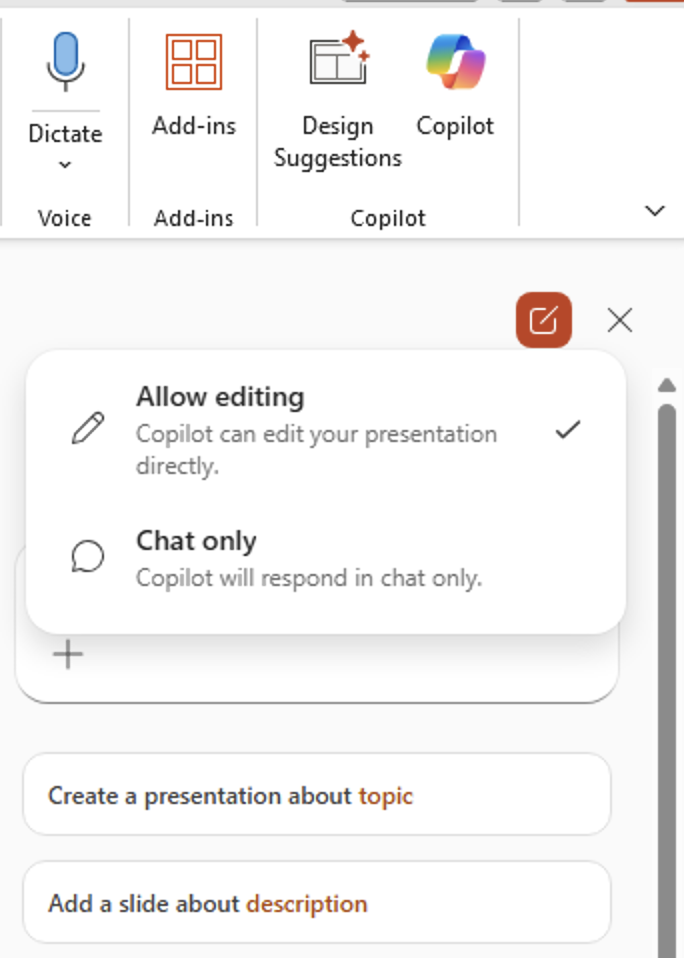Expand the Dictate dropdown arrow
The image size is (684, 958).
(65, 165)
